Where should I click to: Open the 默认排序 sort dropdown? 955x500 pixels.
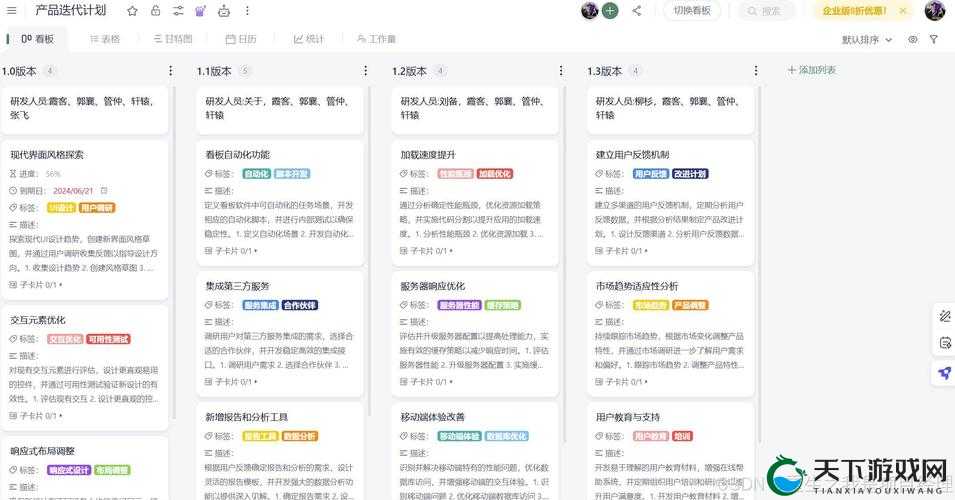point(867,40)
